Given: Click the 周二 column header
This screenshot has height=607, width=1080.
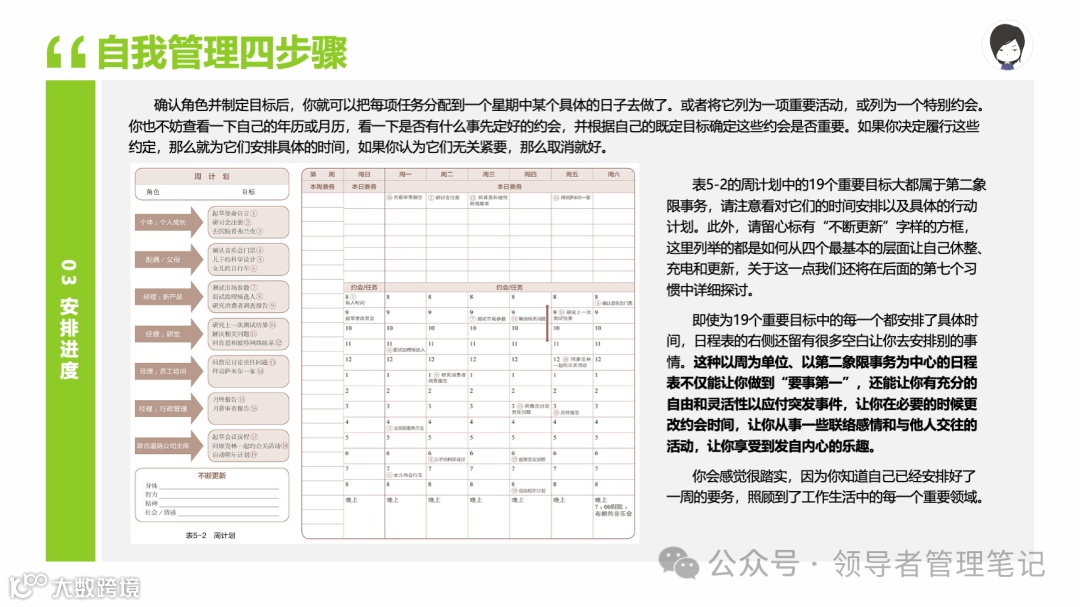Looking at the screenshot, I should point(447,175).
